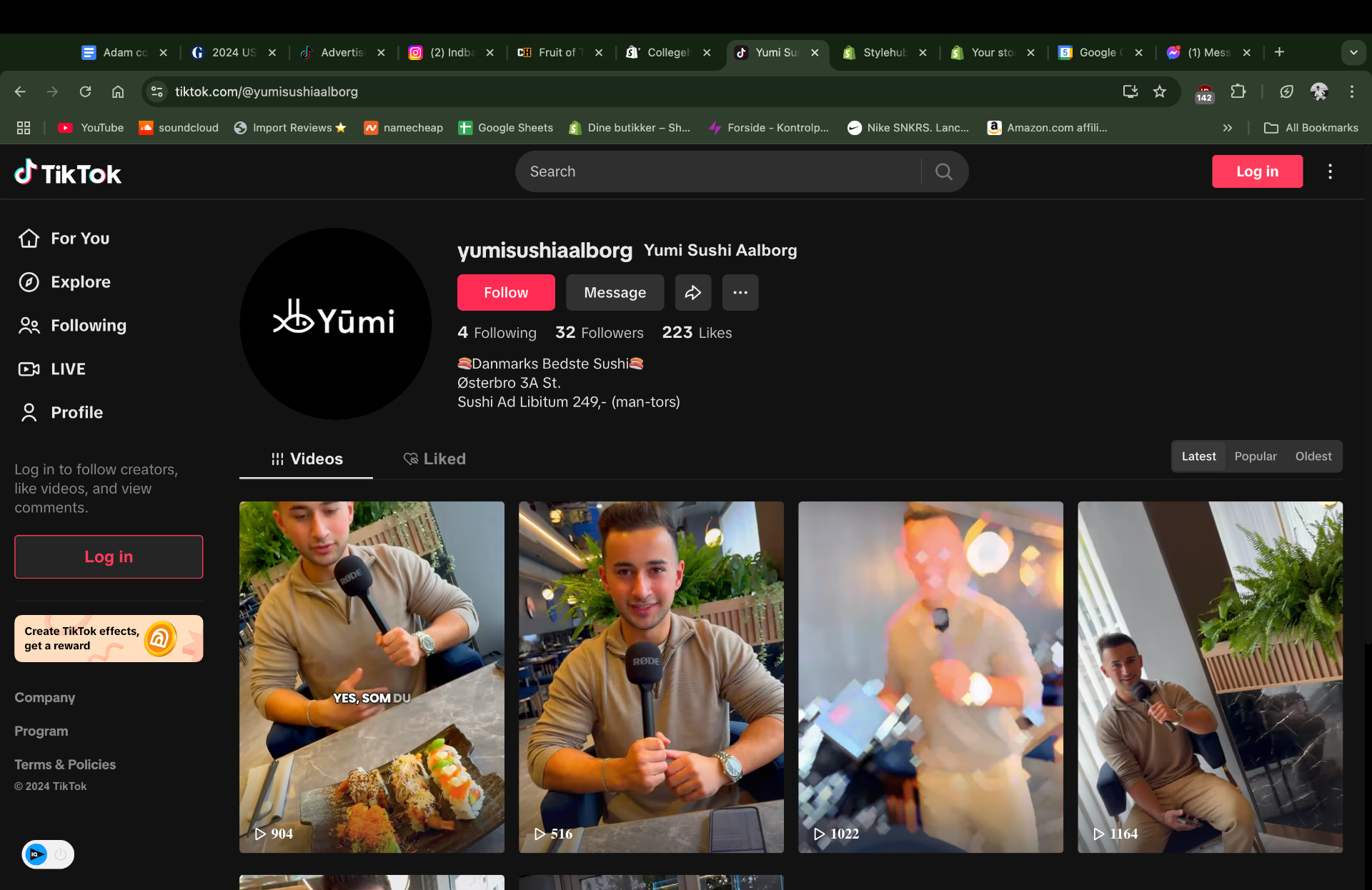Screen dimensions: 1372x890
Task: Open the three-dot menu beside Message
Action: pos(740,293)
